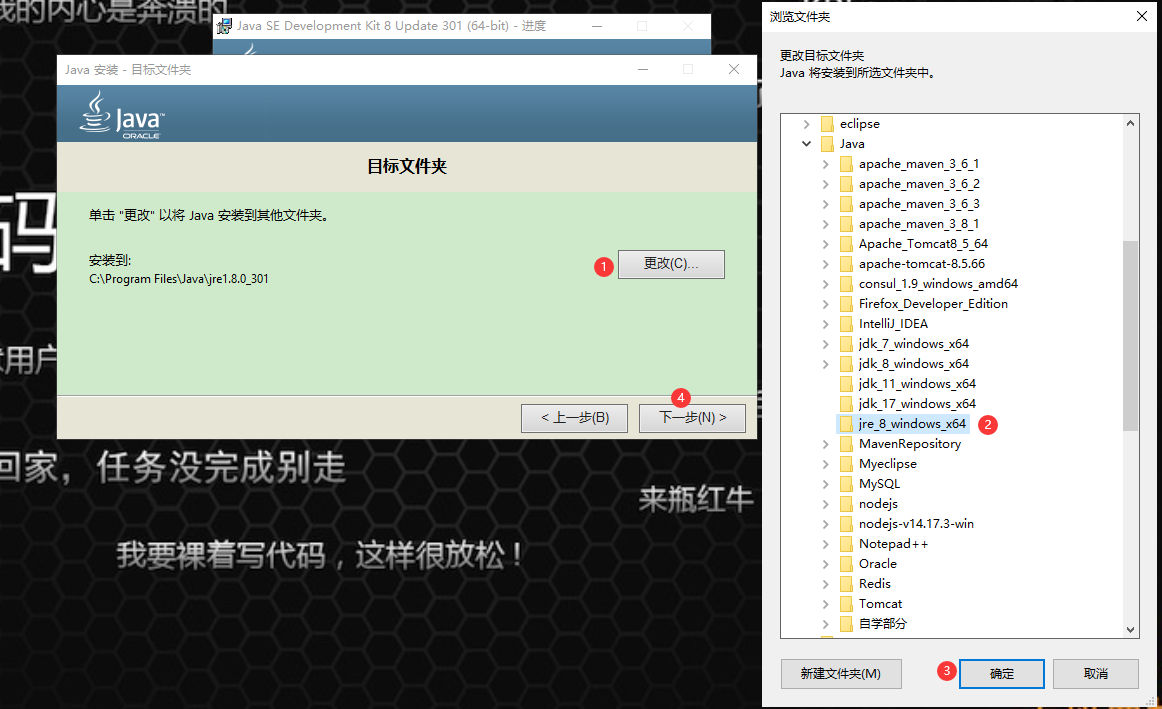
Task: Select Oracle folder name
Action: (x=877, y=564)
